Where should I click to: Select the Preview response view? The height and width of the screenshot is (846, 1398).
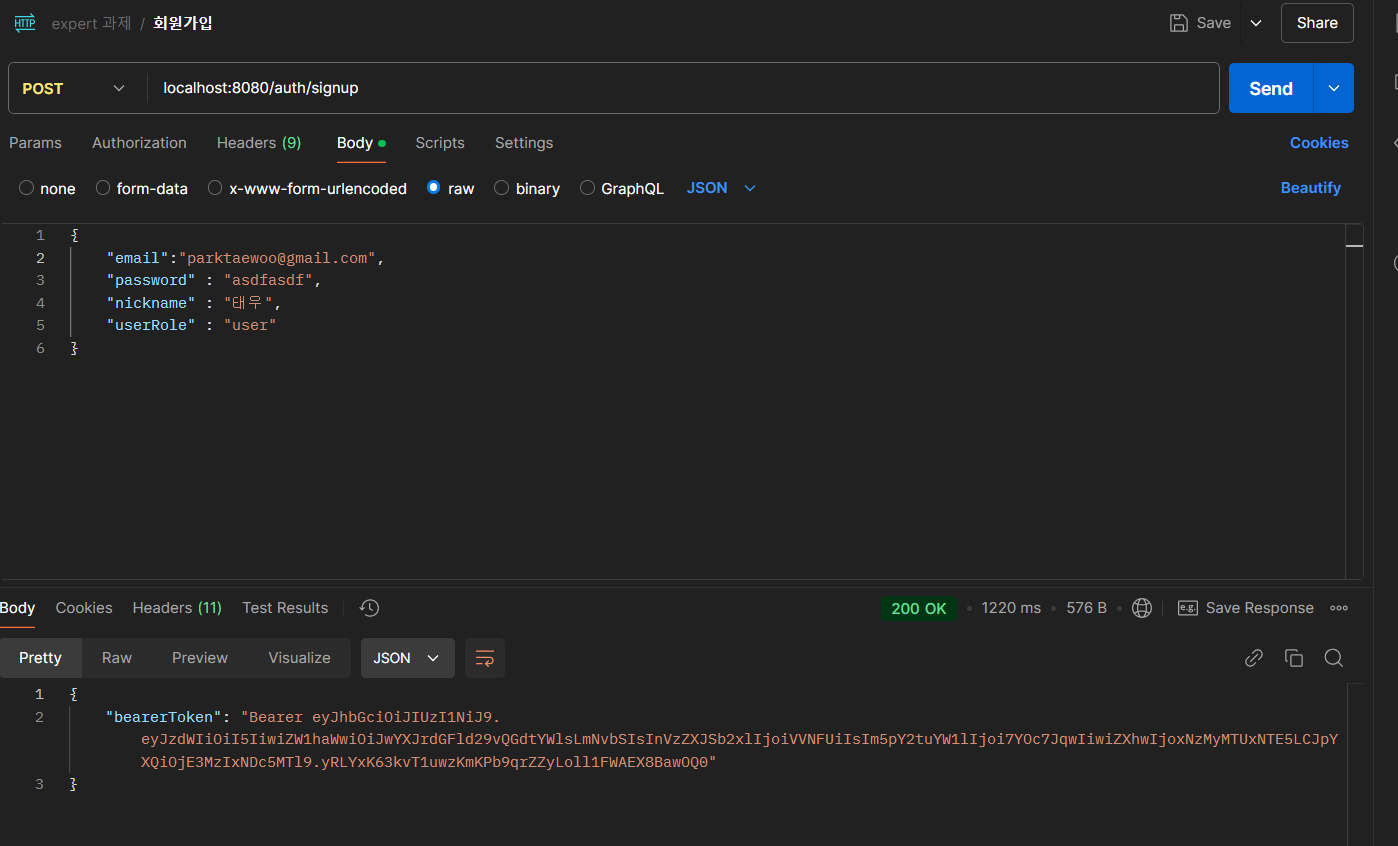click(200, 658)
